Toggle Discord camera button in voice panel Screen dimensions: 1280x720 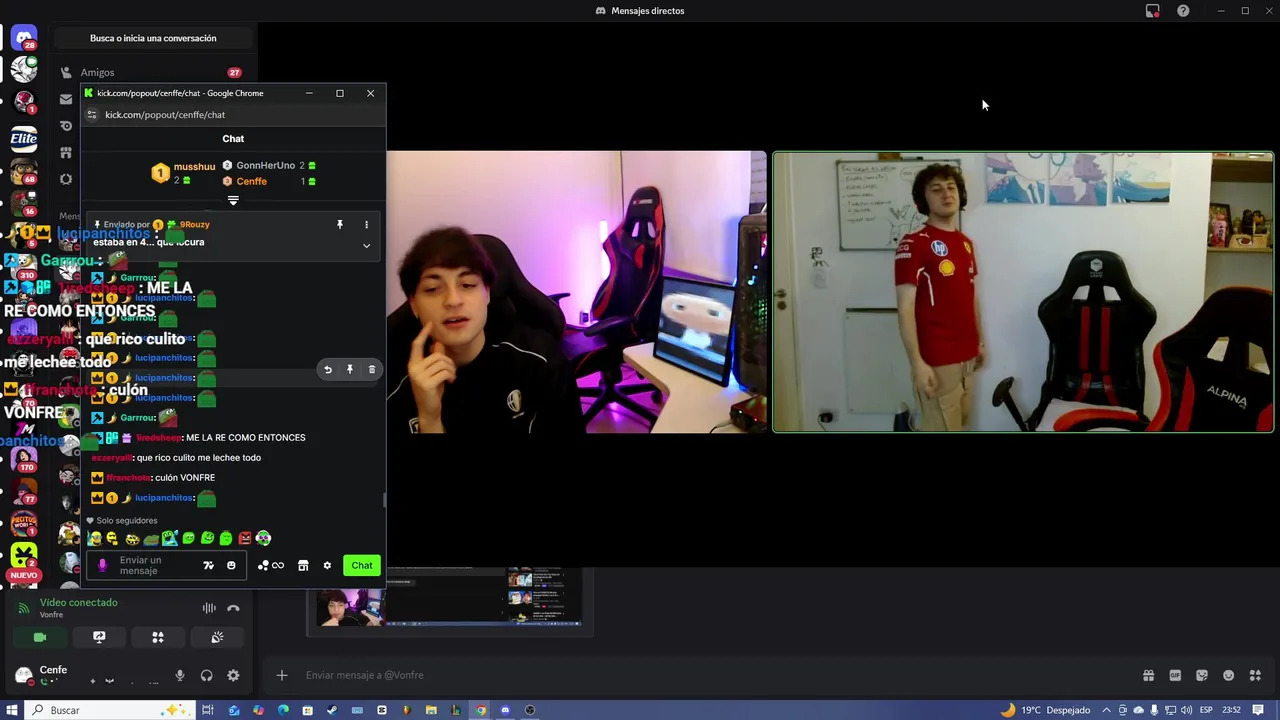40,637
